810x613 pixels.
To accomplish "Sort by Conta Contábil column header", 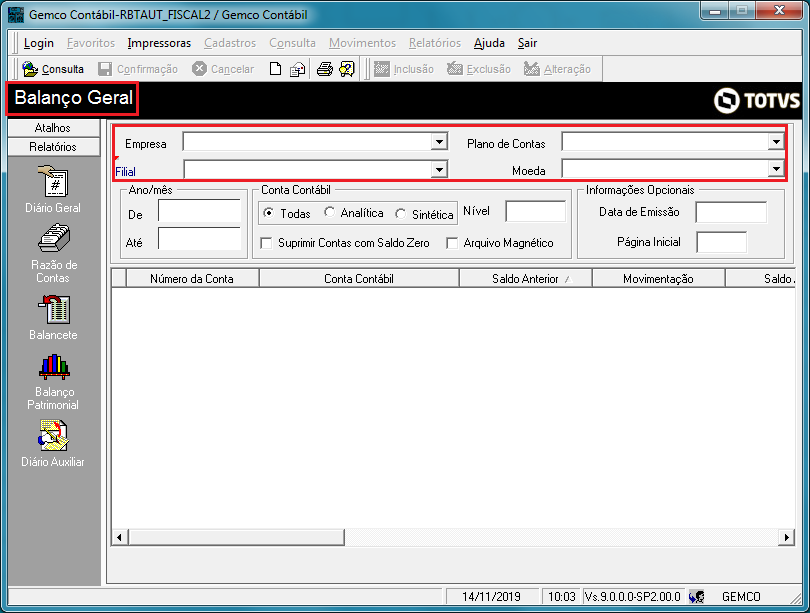I will point(359,279).
